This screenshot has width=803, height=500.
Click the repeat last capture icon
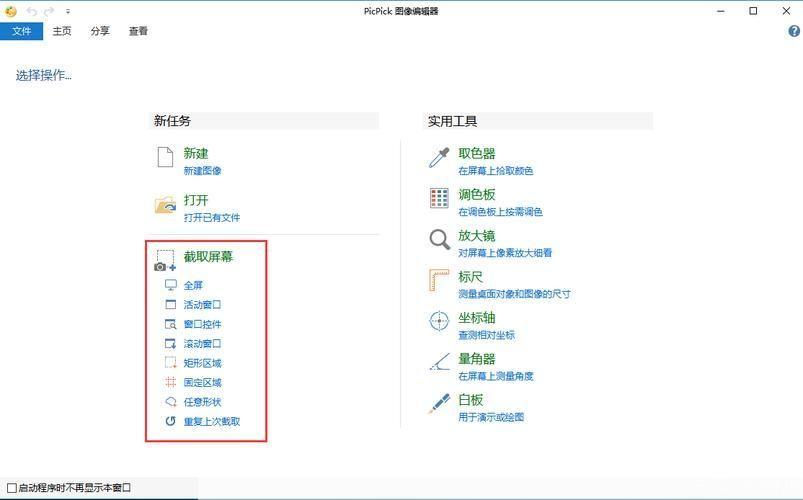pyautogui.click(x=171, y=421)
